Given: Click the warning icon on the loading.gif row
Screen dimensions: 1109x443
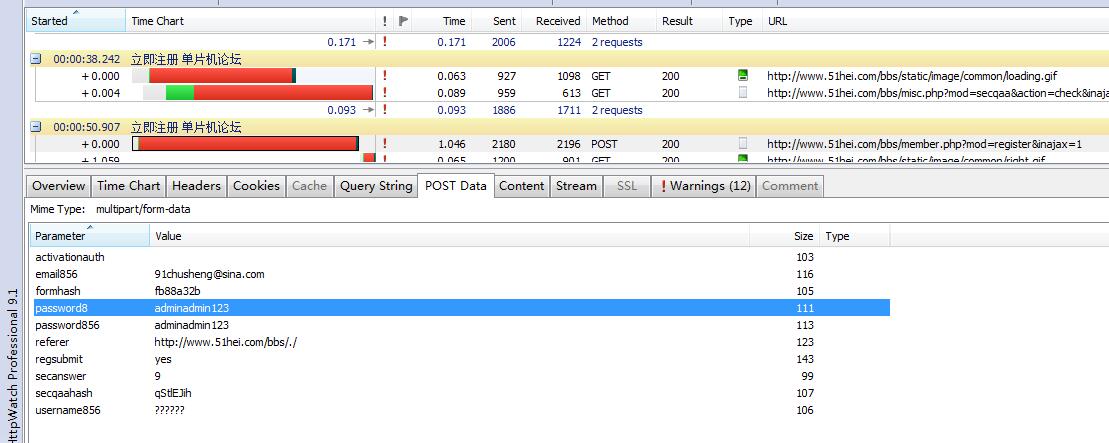Looking at the screenshot, I should 384,76.
